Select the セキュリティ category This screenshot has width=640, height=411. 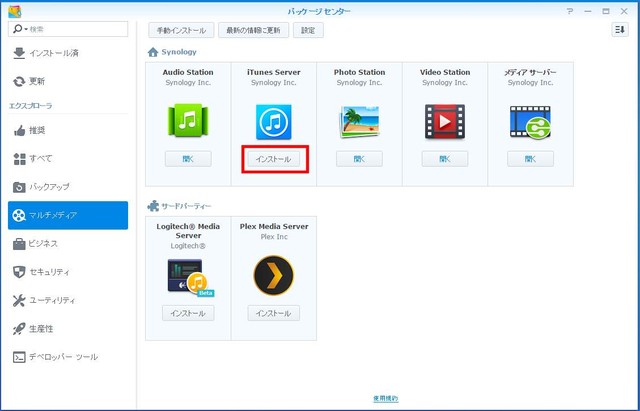pos(68,272)
